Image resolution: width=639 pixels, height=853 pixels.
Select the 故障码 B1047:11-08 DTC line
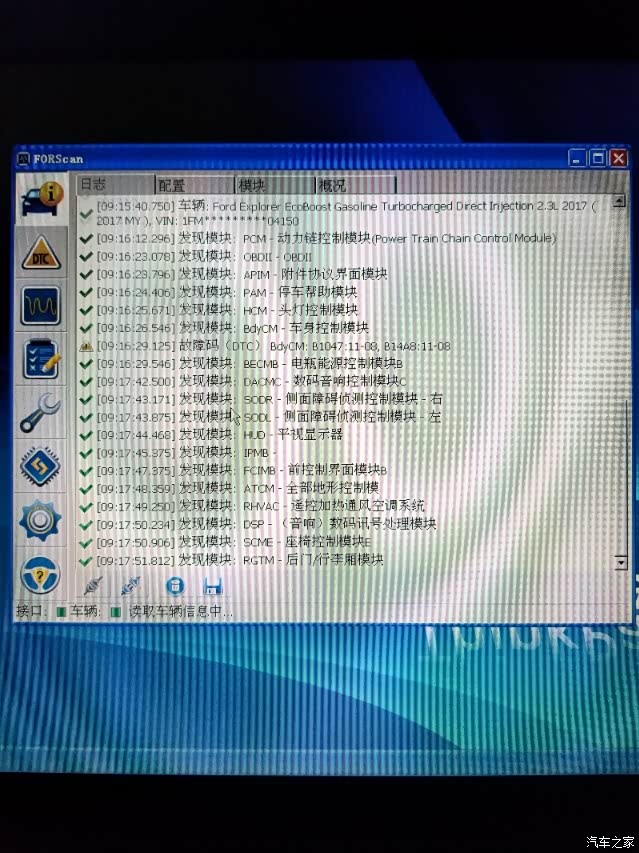[274, 346]
